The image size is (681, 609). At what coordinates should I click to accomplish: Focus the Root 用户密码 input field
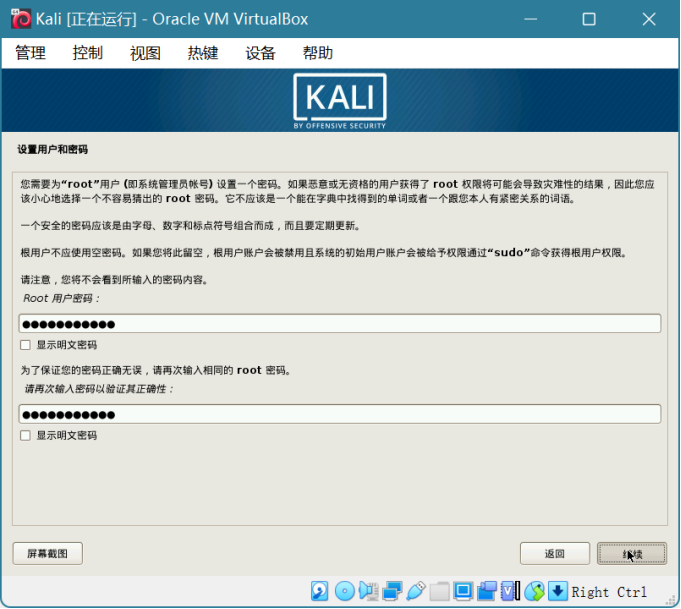pyautogui.click(x=340, y=324)
